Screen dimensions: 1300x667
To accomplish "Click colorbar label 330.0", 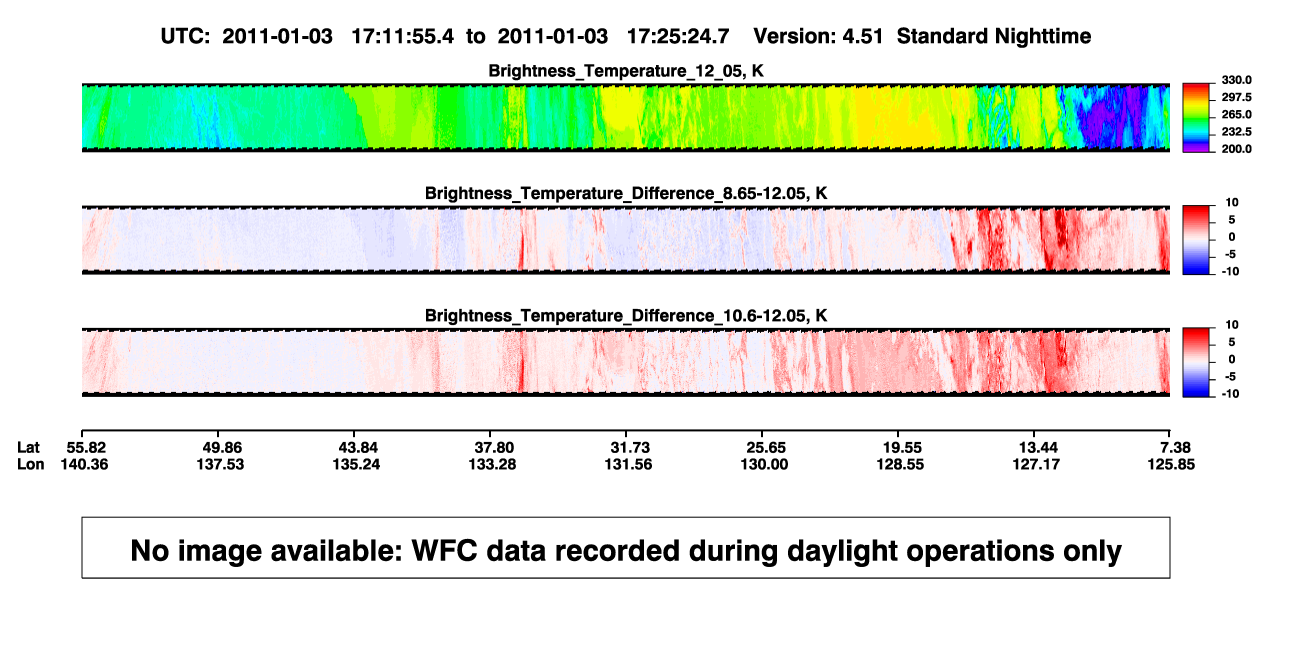I will tap(1236, 81).
